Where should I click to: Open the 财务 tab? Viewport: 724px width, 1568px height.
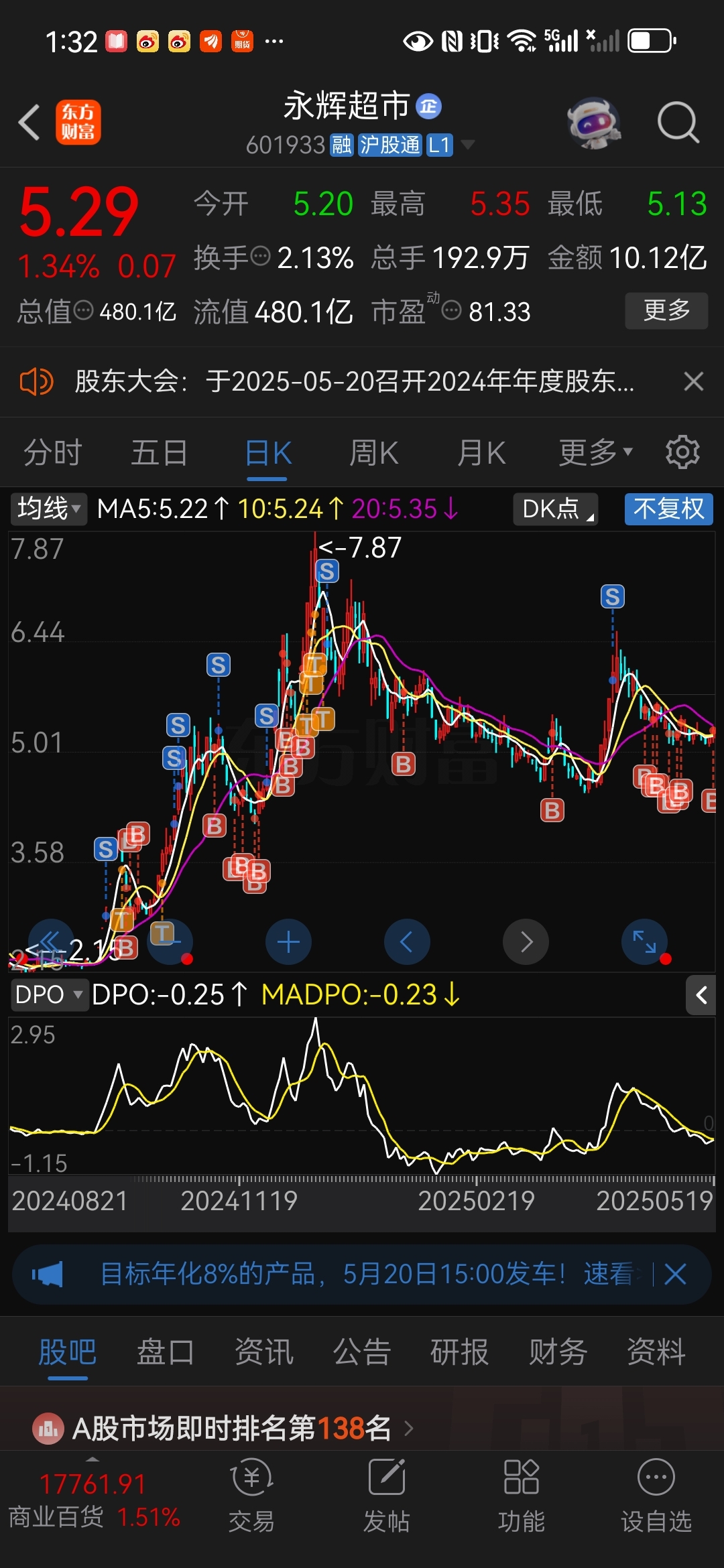coord(558,1352)
